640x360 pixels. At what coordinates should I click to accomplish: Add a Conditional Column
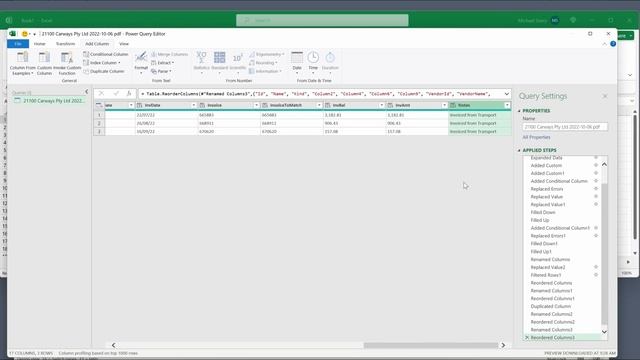106,54
